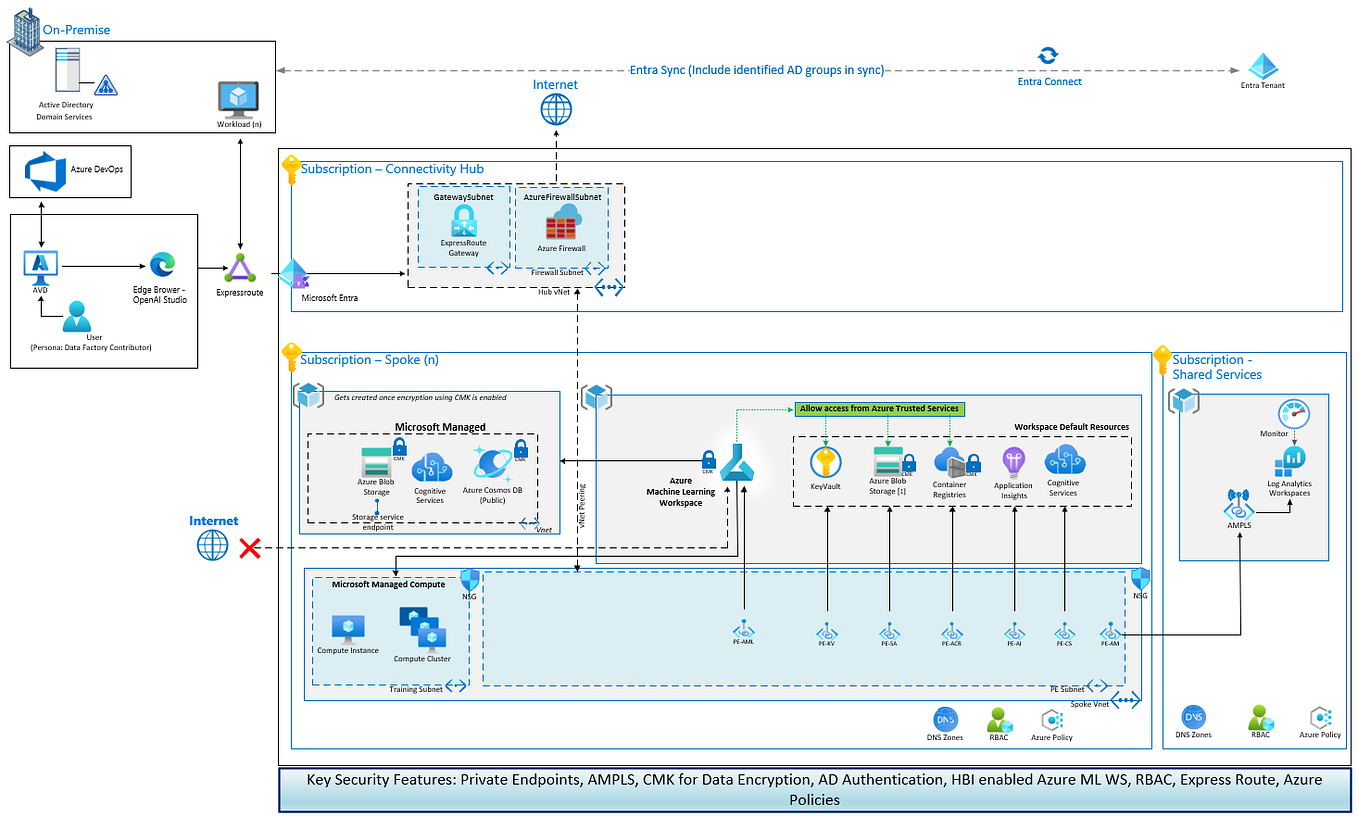Select the Azure DevOps icon
The width and height of the screenshot is (1358, 816).
pos(43,171)
